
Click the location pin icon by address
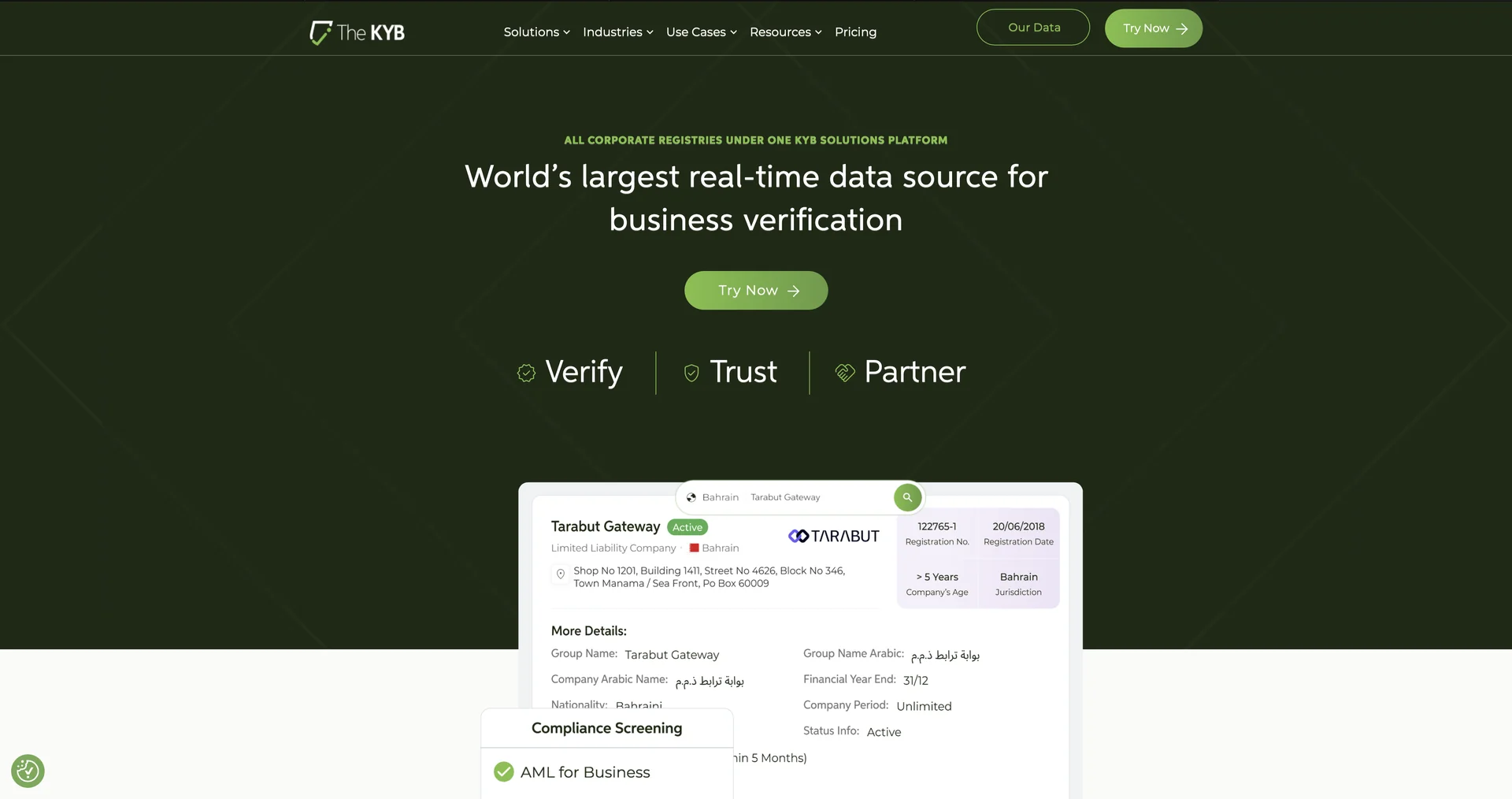point(560,574)
